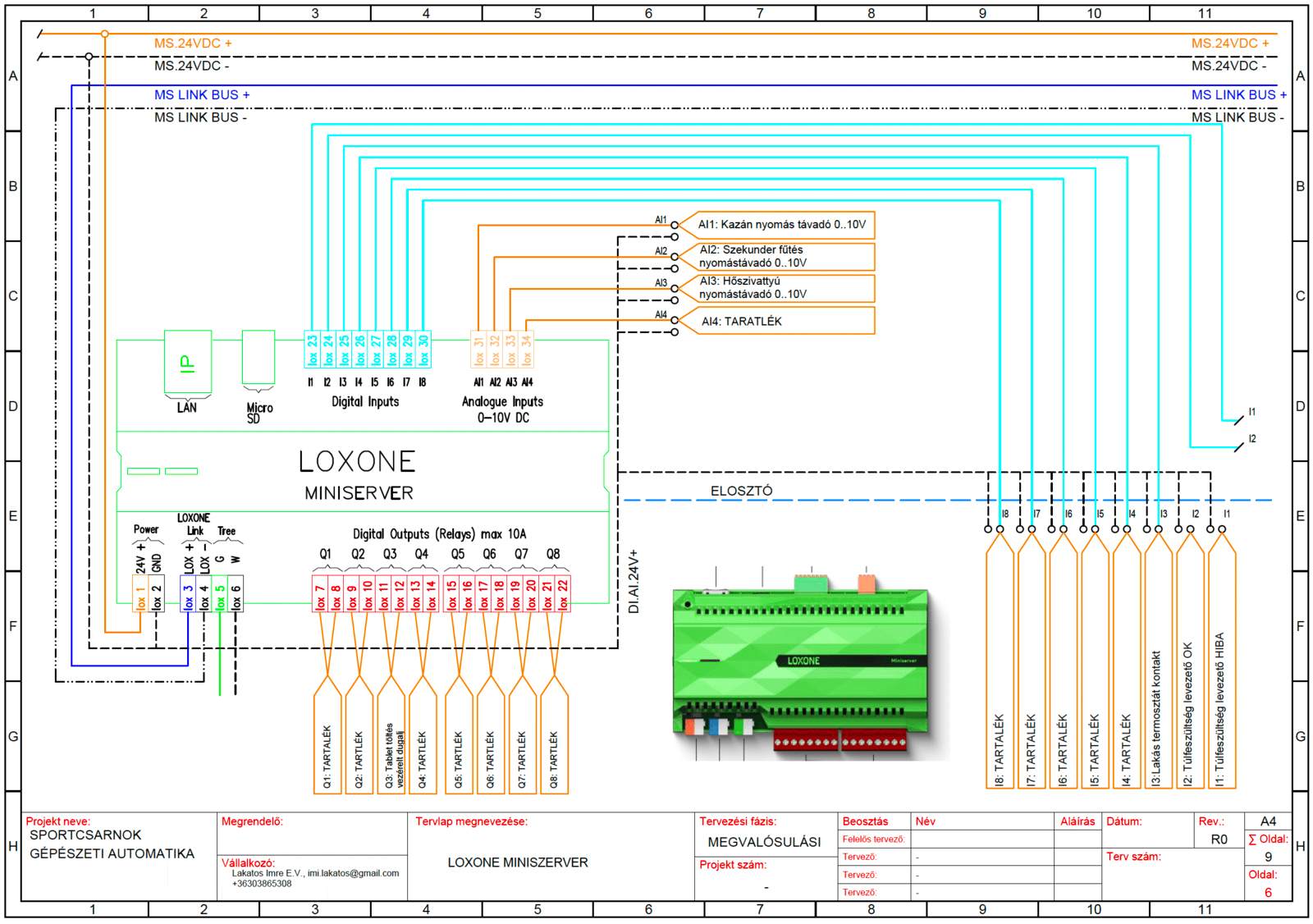Click the Micro SD slot symbol
Image resolution: width=1313 pixels, height=924 pixels.
tap(258, 358)
